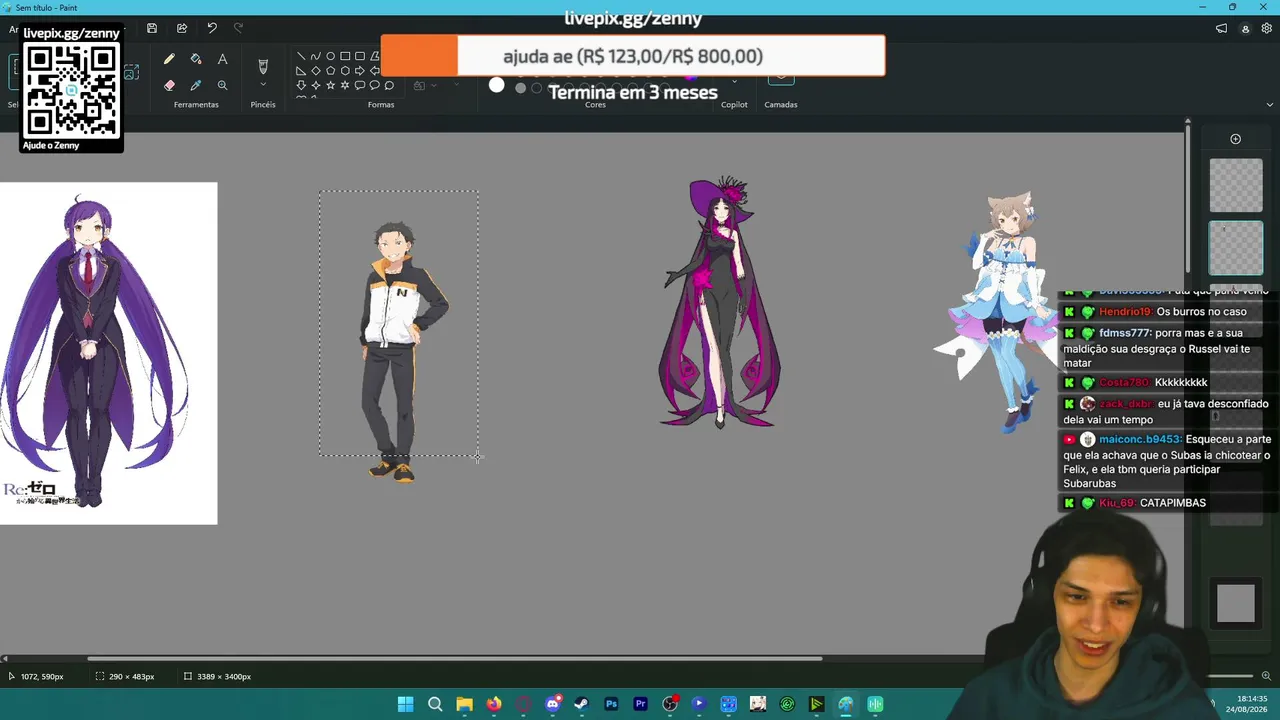The width and height of the screenshot is (1280, 720).
Task: Pick the rounded rectangle shape
Action: [360, 57]
